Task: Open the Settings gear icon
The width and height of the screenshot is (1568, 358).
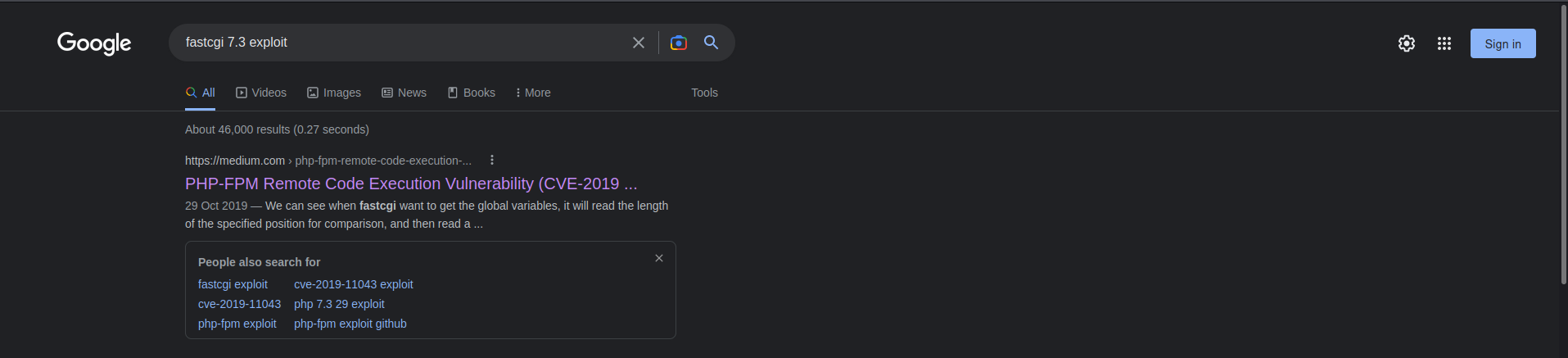Action: tap(1406, 43)
